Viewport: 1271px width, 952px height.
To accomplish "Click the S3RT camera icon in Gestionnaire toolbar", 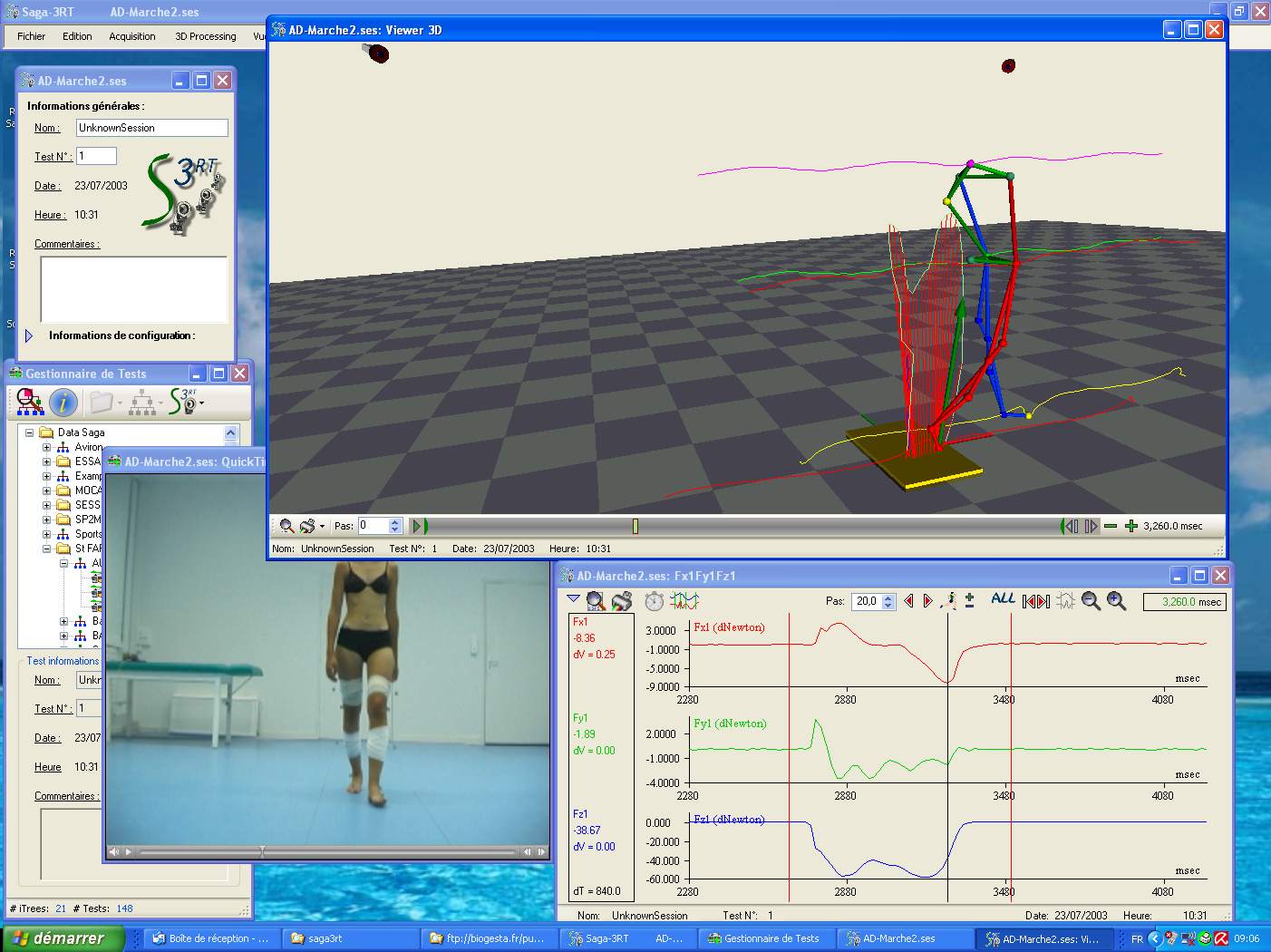I will pos(182,402).
